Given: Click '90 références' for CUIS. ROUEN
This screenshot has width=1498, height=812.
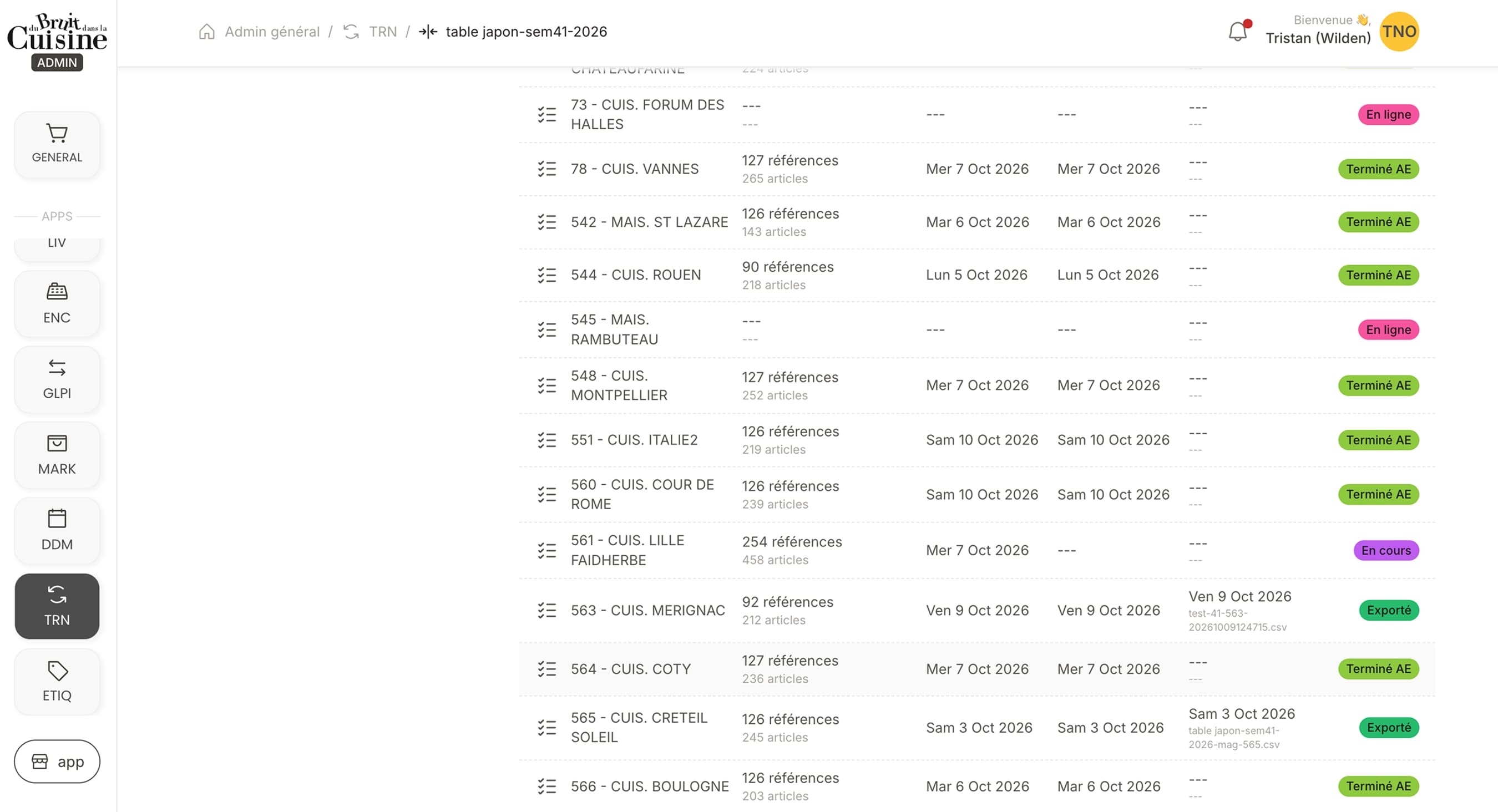Looking at the screenshot, I should 788,267.
